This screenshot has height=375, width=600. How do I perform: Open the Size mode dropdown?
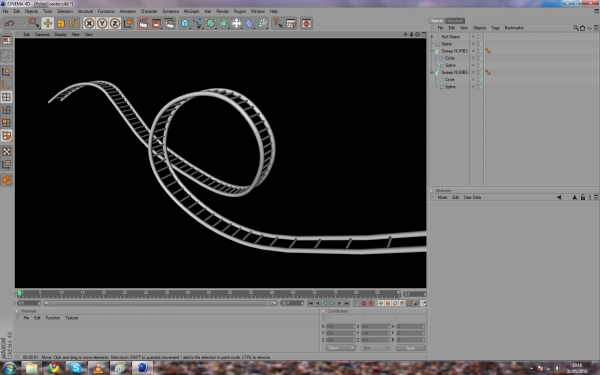(x=375, y=348)
